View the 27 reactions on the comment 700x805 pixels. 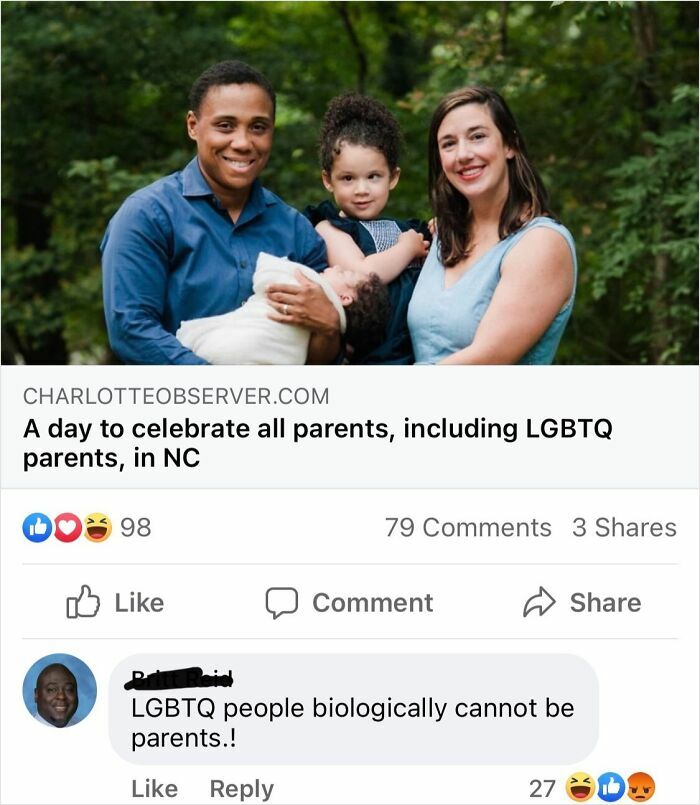tap(542, 788)
